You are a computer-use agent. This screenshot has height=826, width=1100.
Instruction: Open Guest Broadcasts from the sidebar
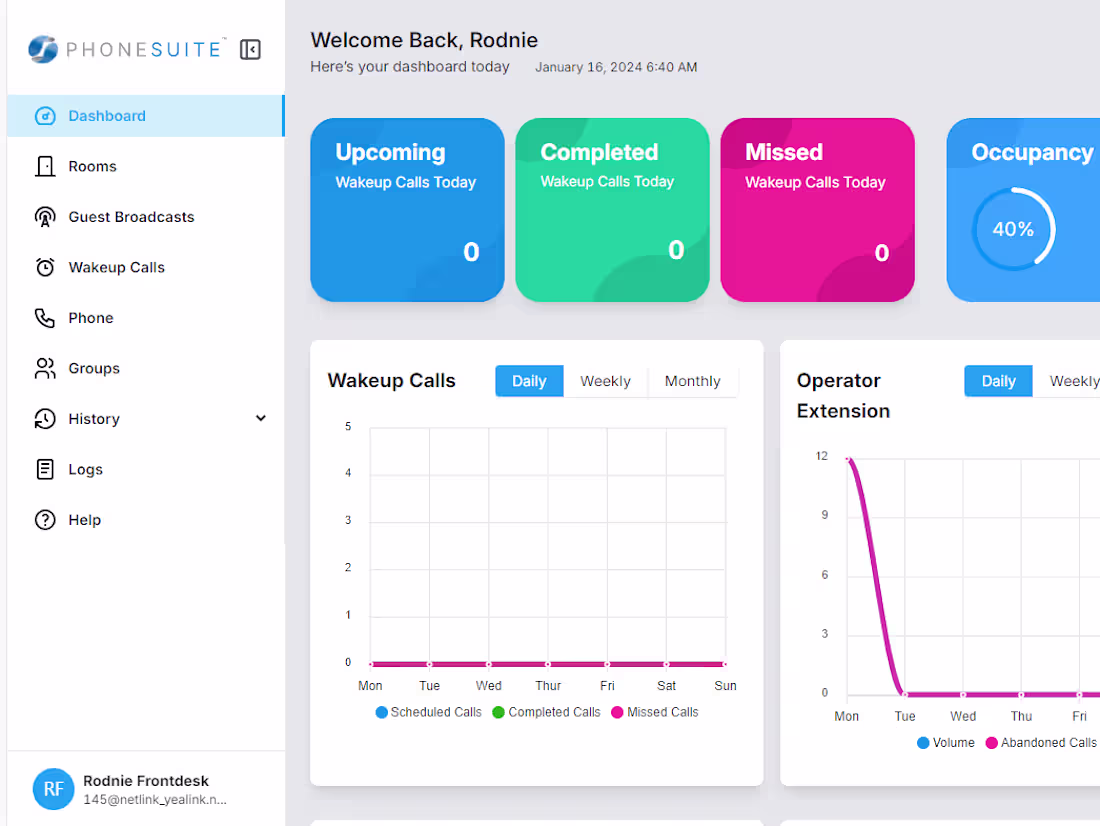pos(43,217)
